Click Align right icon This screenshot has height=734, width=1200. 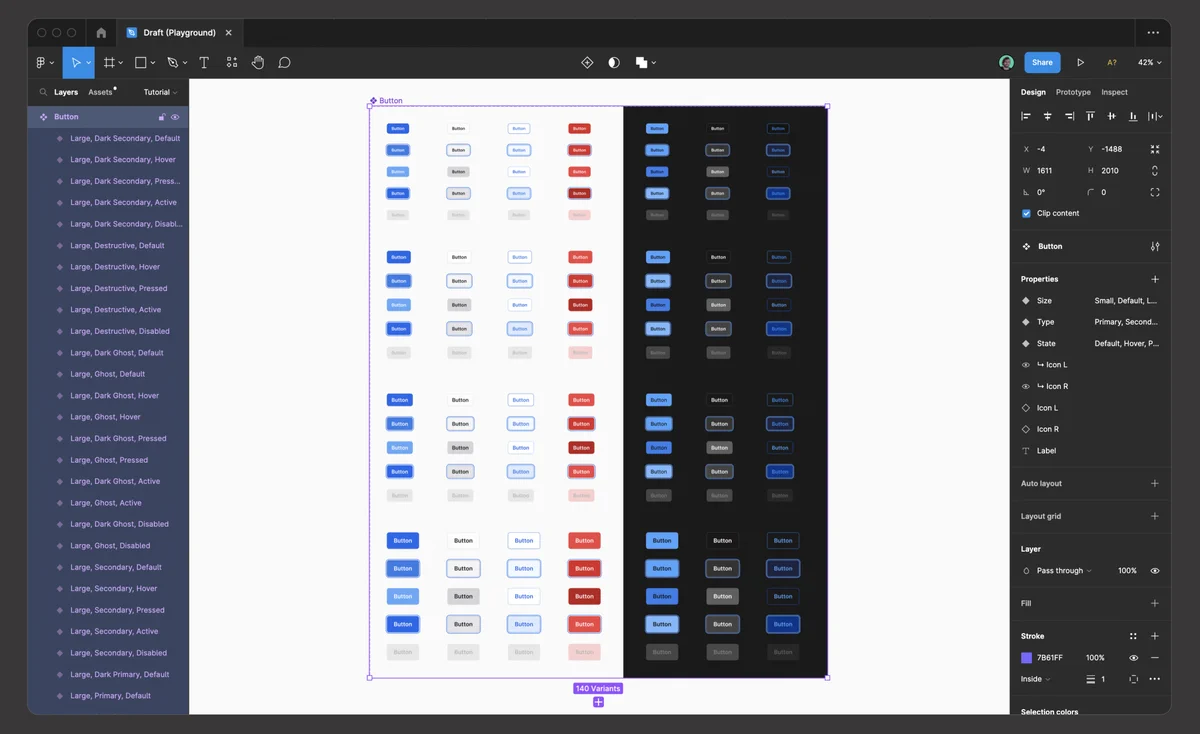(x=1069, y=116)
